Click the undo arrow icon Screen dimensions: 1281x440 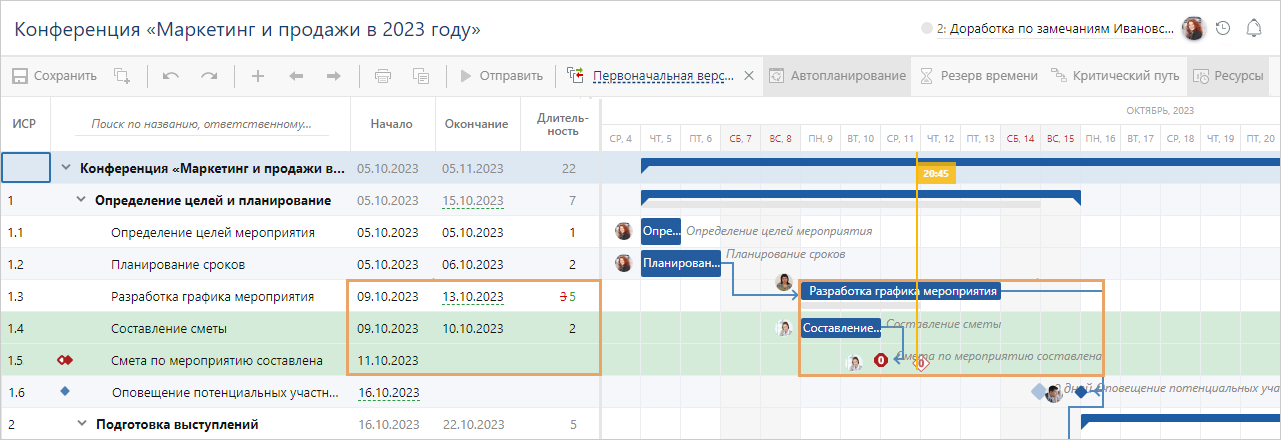click(171, 75)
